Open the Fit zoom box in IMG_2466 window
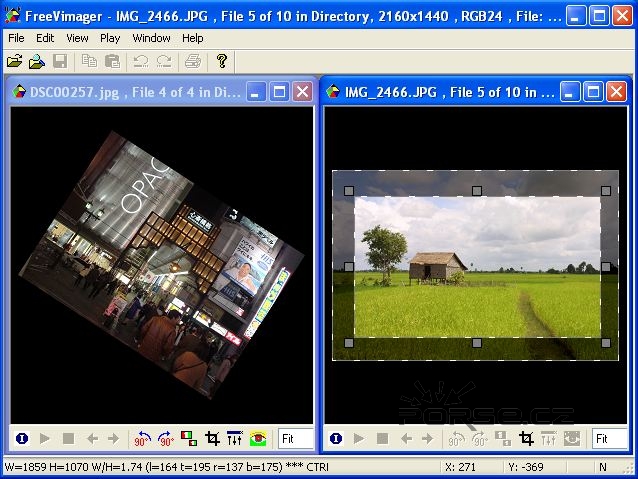This screenshot has width=638, height=479. 610,439
